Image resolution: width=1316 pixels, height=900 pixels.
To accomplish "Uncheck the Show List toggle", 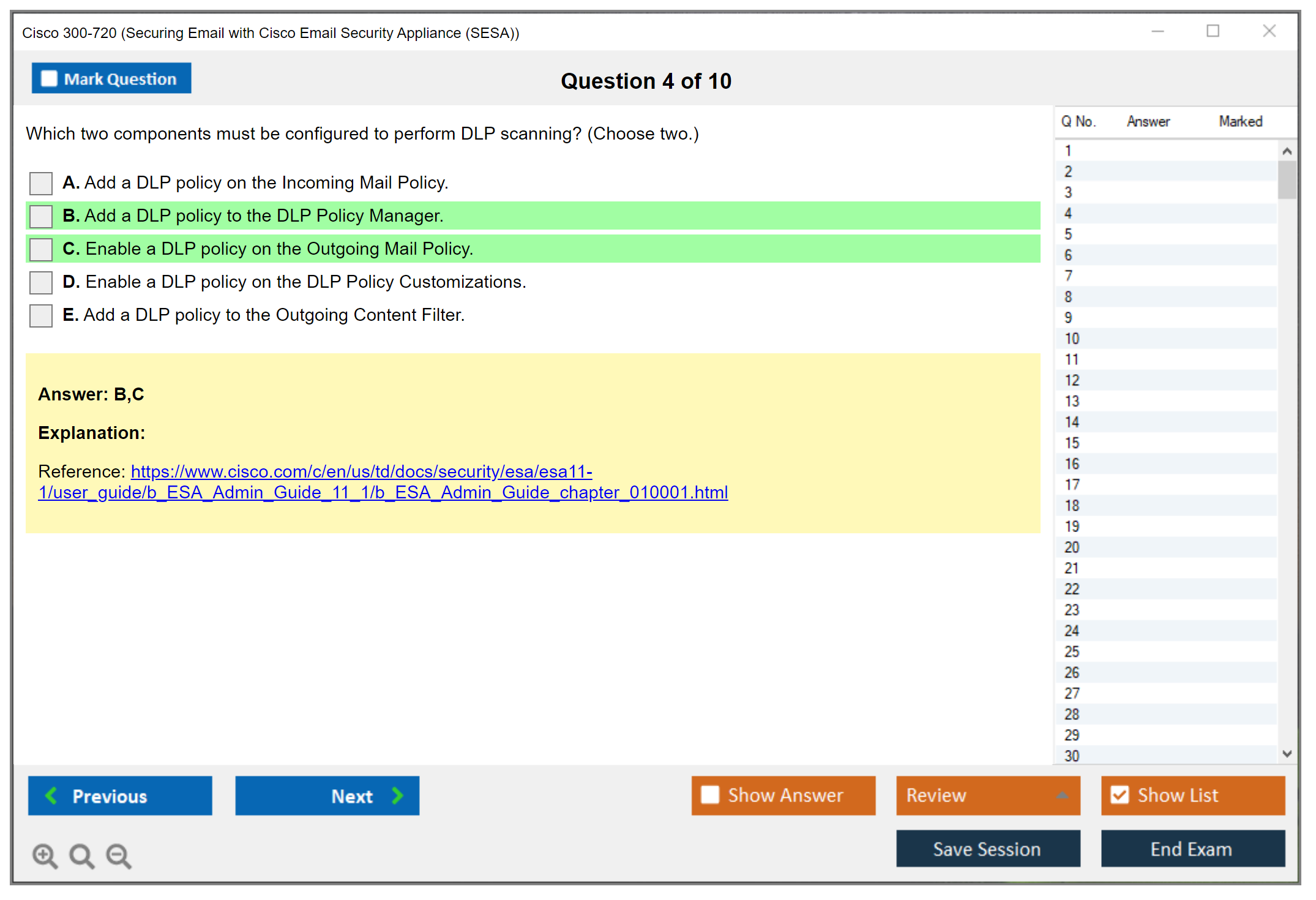I will [1120, 795].
